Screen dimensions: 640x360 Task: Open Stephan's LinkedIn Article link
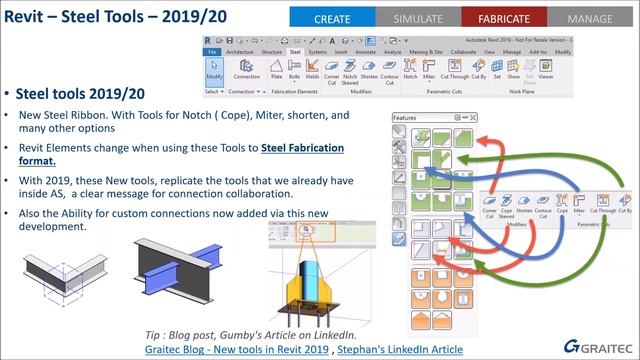pos(400,349)
